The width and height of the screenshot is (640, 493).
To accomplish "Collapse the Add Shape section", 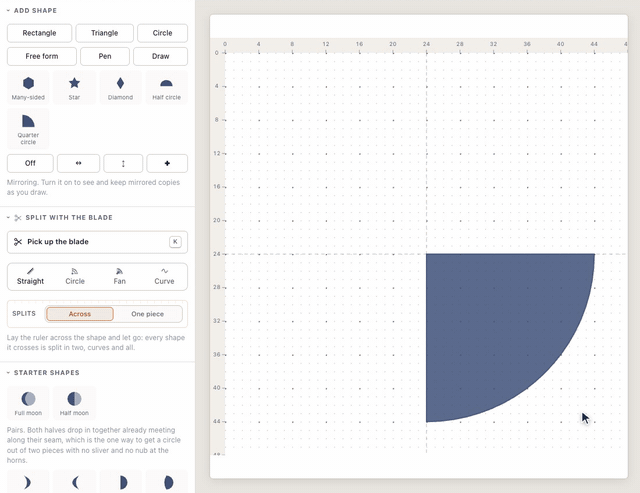I will click(x=8, y=11).
